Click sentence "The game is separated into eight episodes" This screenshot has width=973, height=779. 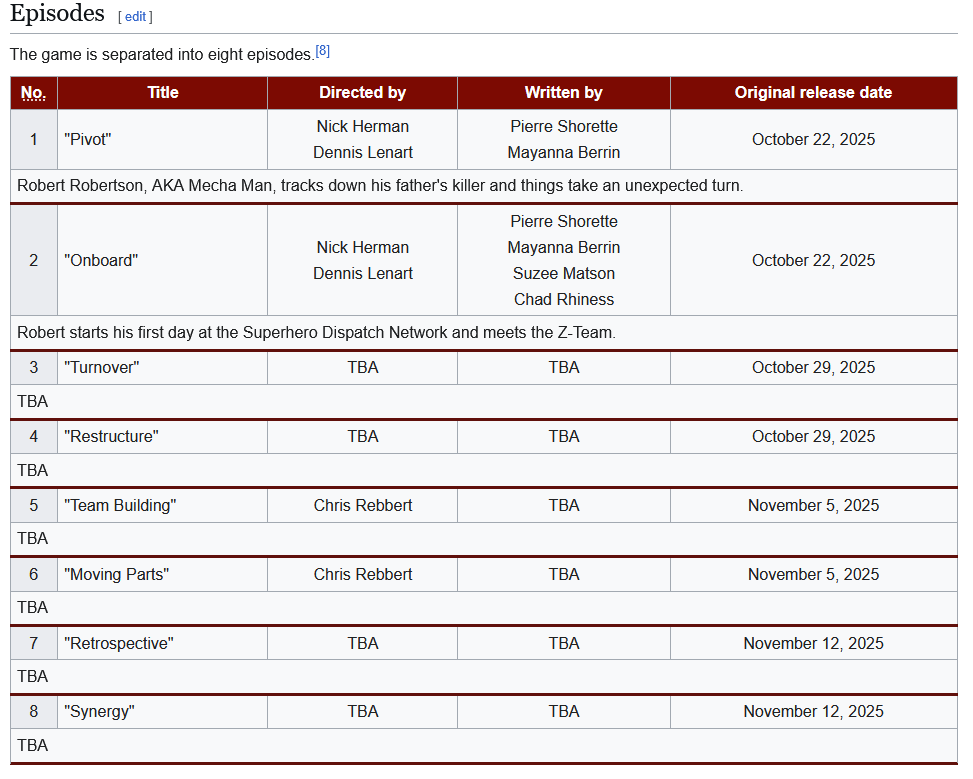[161, 55]
